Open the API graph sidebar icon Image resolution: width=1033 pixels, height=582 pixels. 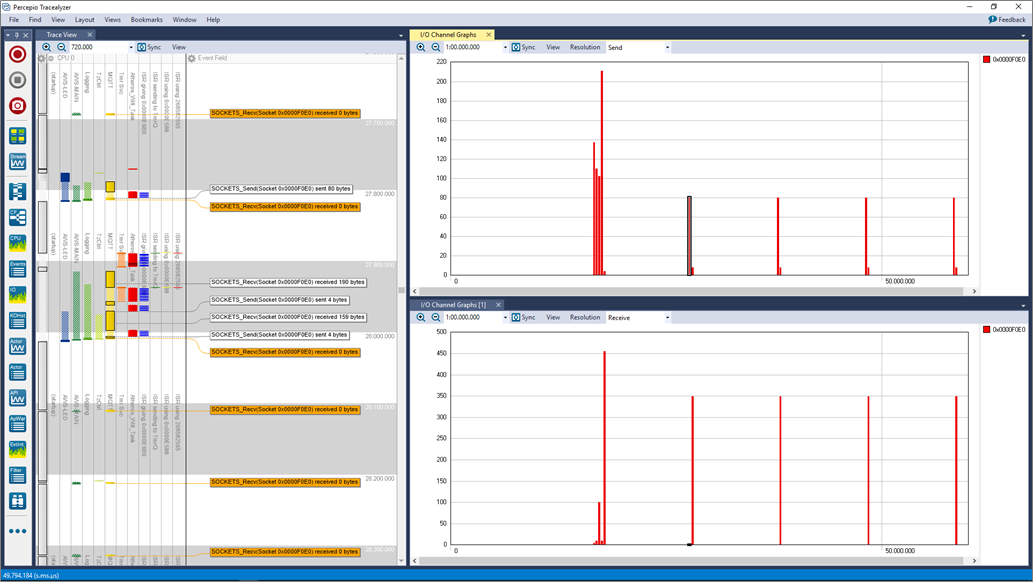(17, 397)
